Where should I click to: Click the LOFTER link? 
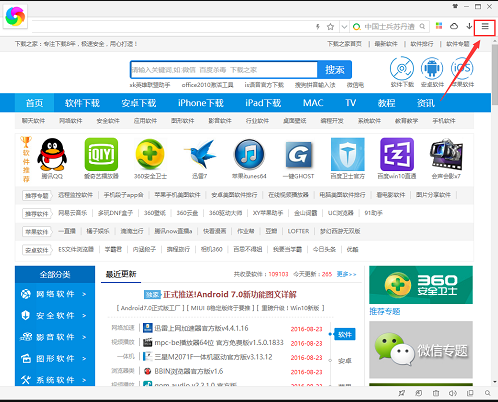tap(298, 231)
